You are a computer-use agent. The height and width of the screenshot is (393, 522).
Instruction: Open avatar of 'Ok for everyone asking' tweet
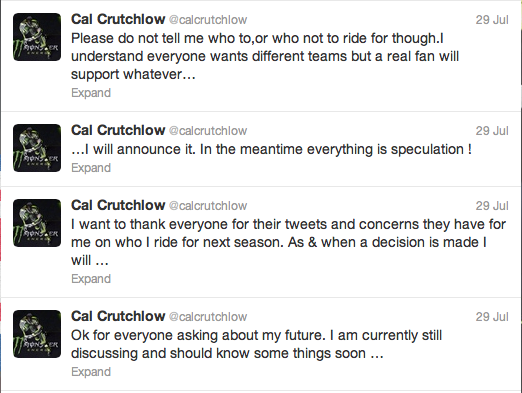(x=37, y=334)
